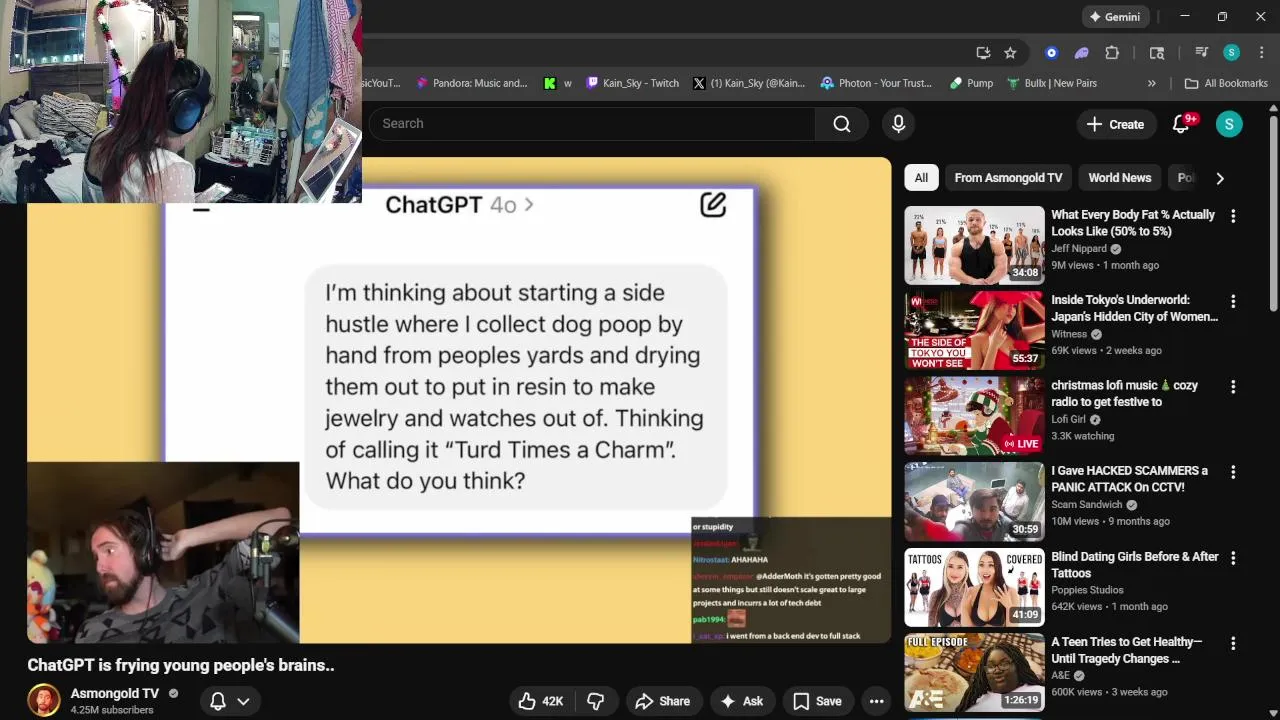The image size is (1280, 720).
Task: Open the Photon bookmark
Action: coord(877,83)
